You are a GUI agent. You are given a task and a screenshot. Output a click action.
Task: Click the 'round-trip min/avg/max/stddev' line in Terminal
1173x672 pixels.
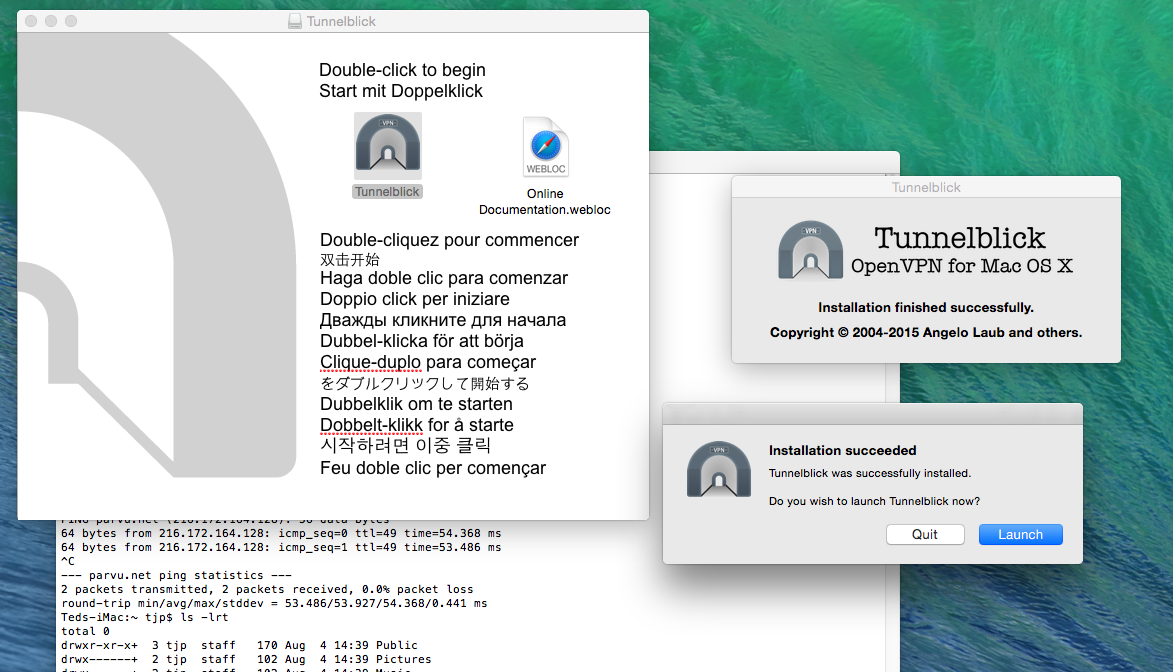274,603
